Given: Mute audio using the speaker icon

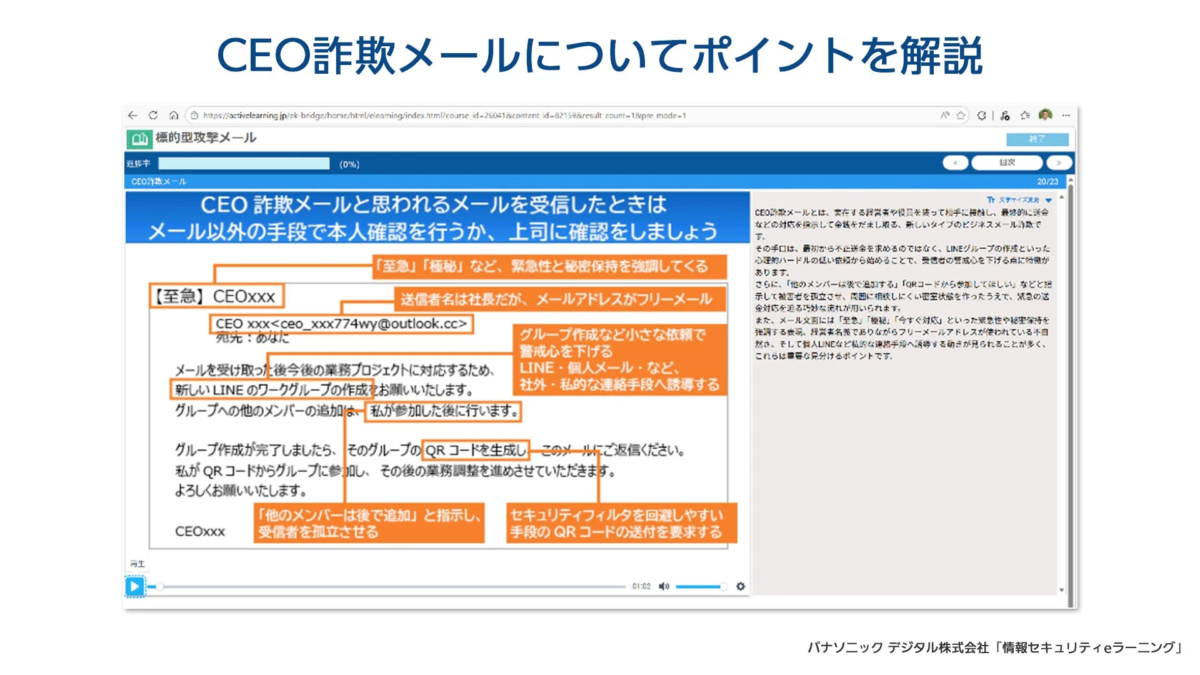Looking at the screenshot, I should coord(664,587).
